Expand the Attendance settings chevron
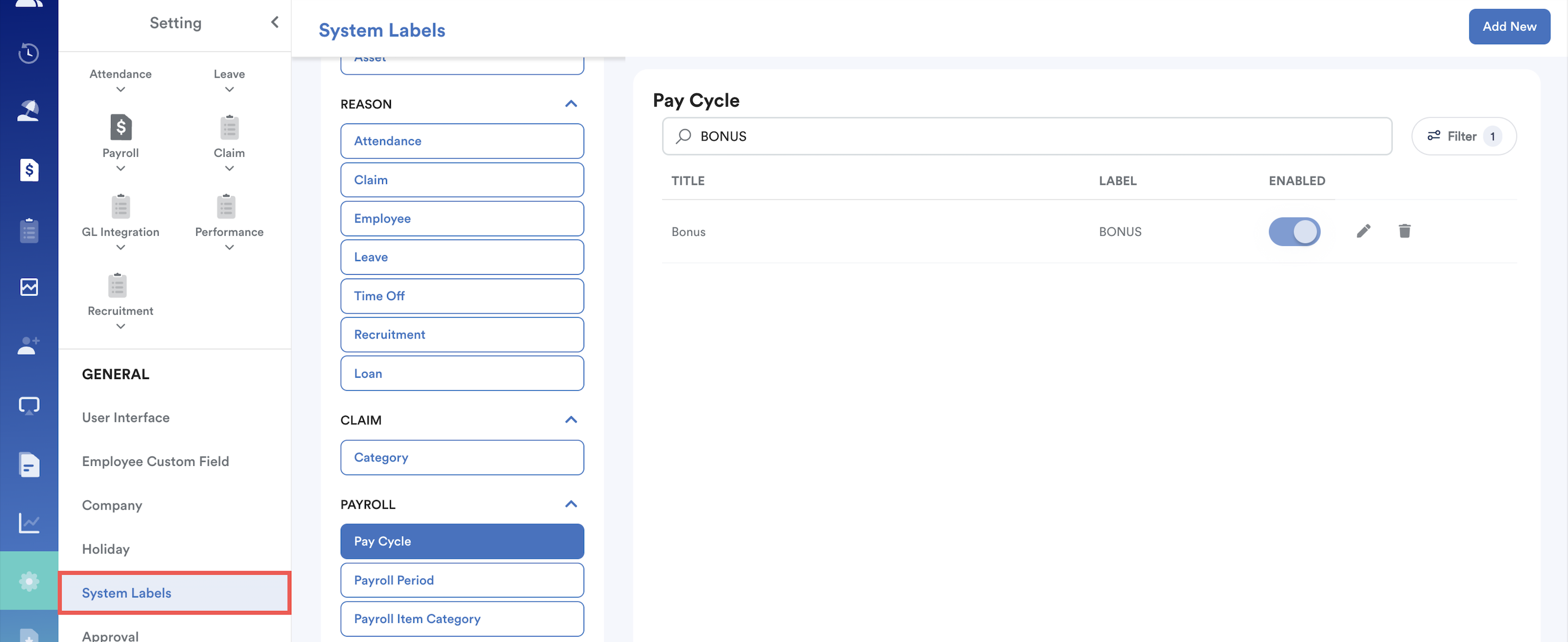Image resolution: width=1568 pixels, height=642 pixels. [120, 89]
